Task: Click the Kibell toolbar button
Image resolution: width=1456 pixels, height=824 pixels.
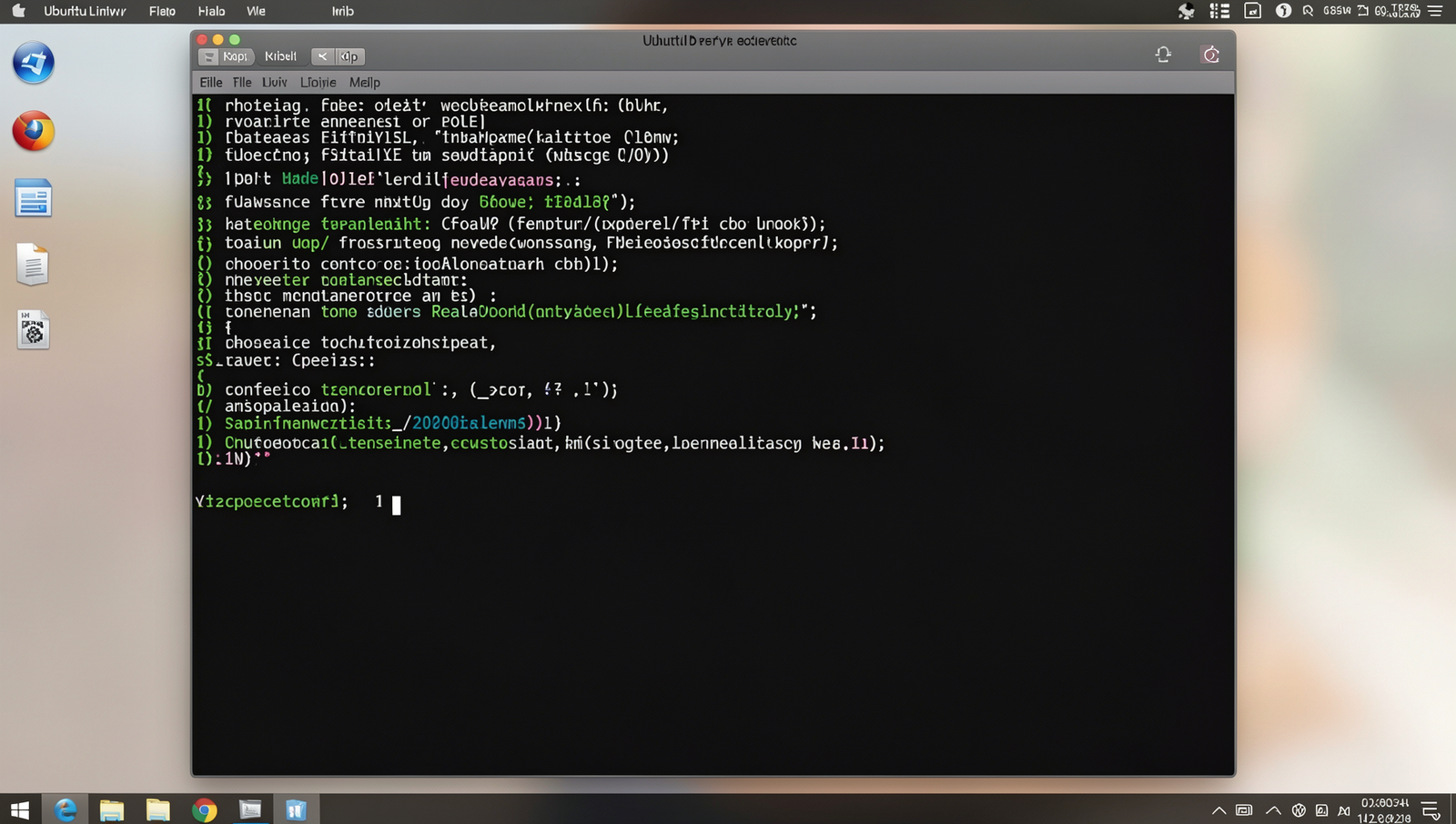Action: click(280, 56)
